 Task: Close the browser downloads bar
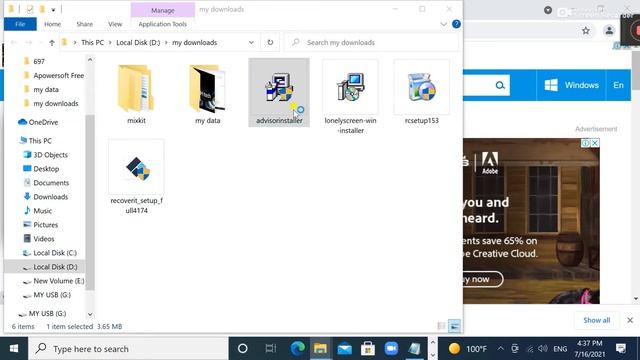coord(630,320)
